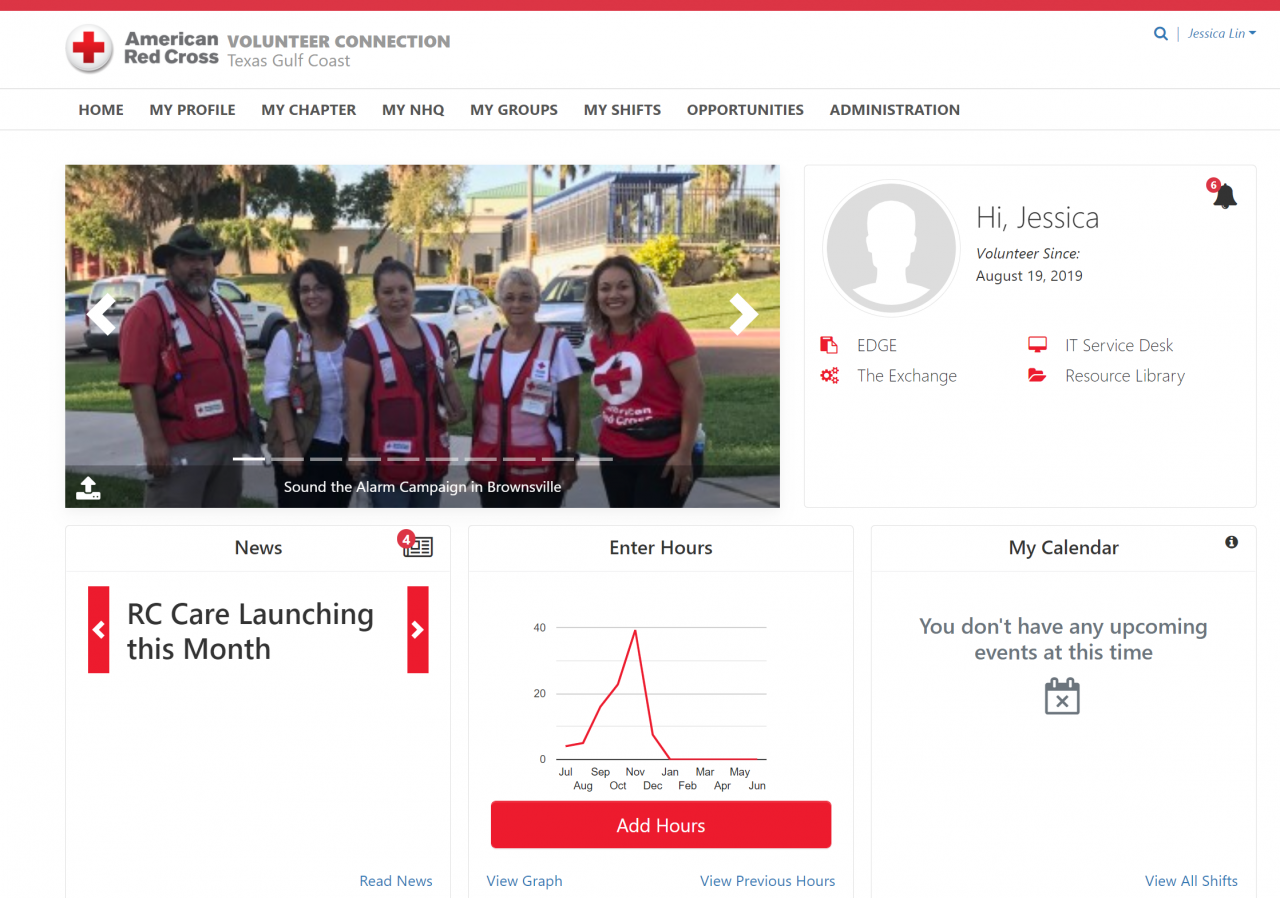Screen dimensions: 1280x898
Task: Click the IT Service Desk monitor icon
Action: [1037, 345]
